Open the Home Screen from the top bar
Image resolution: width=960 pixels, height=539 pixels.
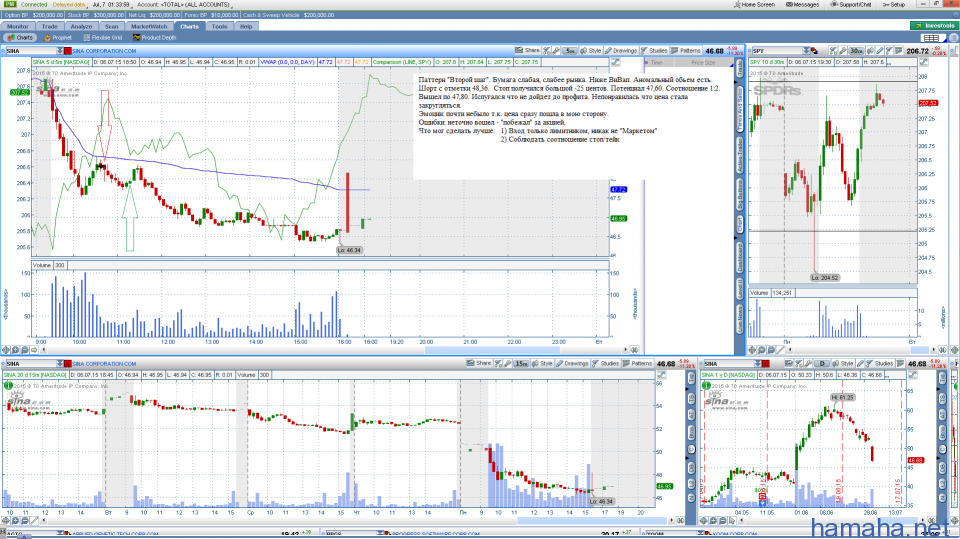click(755, 4)
